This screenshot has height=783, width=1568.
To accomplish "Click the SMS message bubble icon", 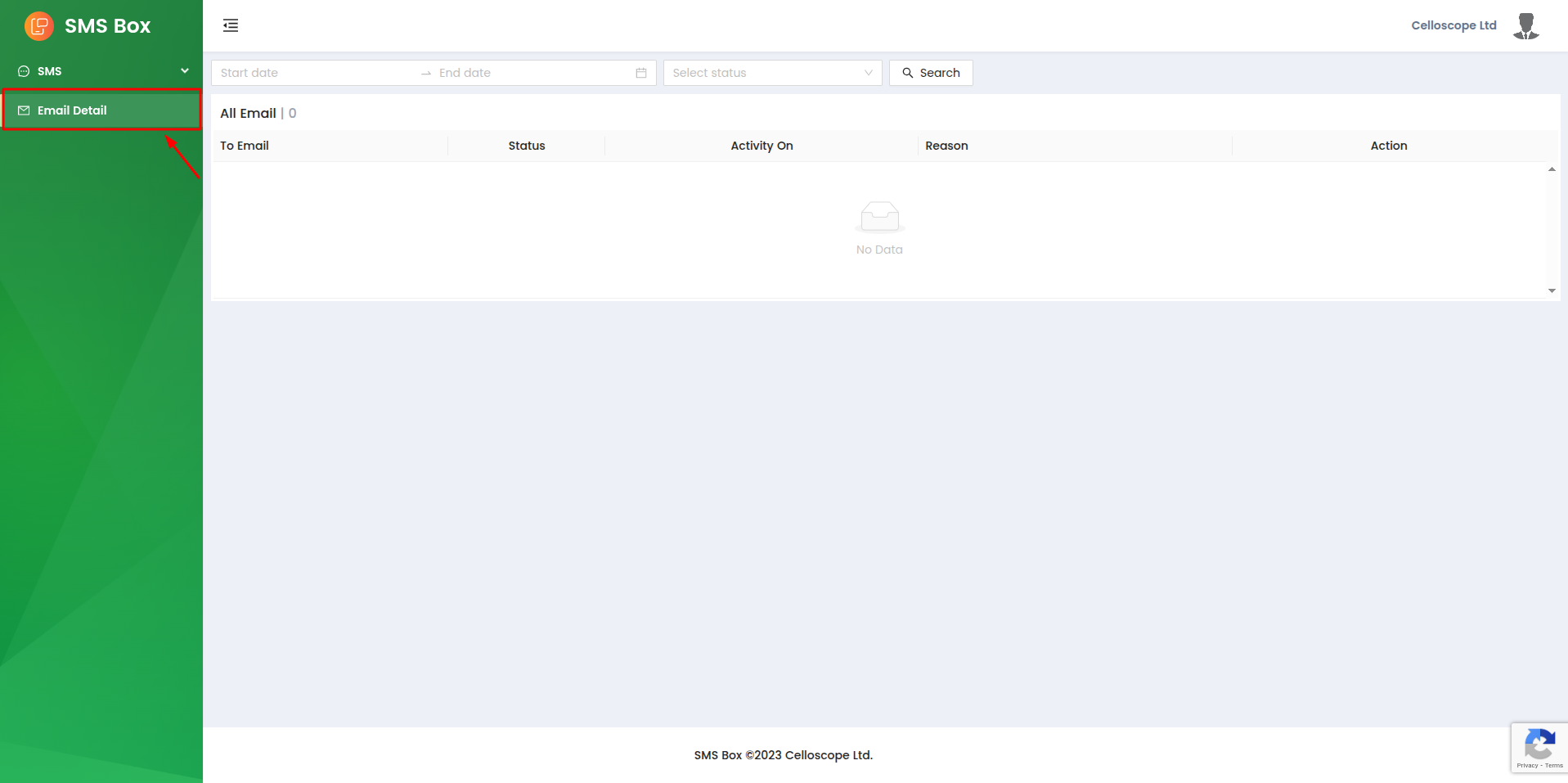I will pos(24,71).
